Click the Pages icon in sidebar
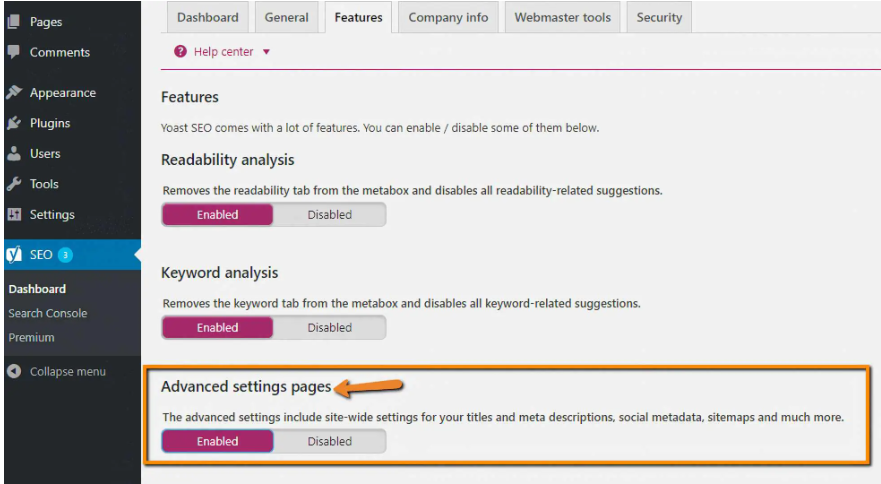Viewport: 881px width, 484px height. (x=13, y=21)
